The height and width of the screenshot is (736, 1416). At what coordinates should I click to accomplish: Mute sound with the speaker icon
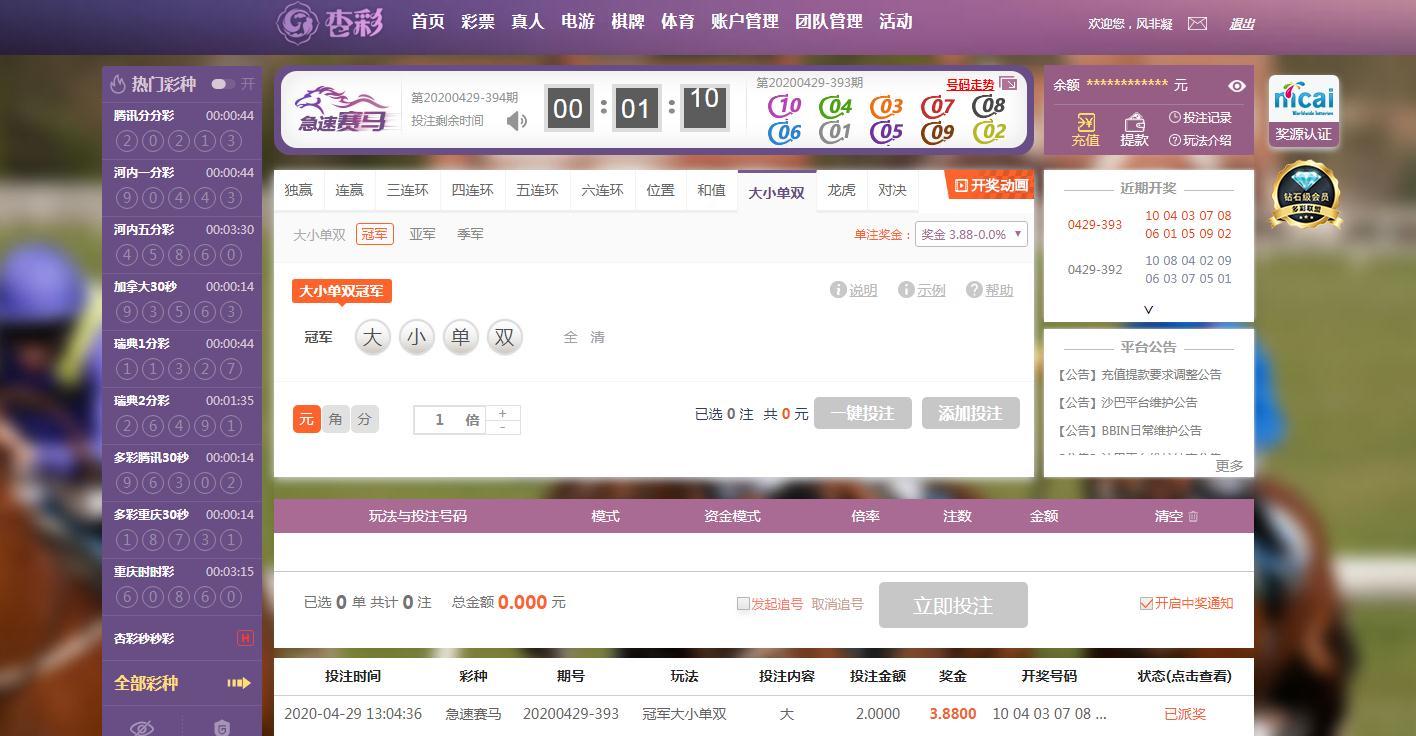[x=516, y=121]
